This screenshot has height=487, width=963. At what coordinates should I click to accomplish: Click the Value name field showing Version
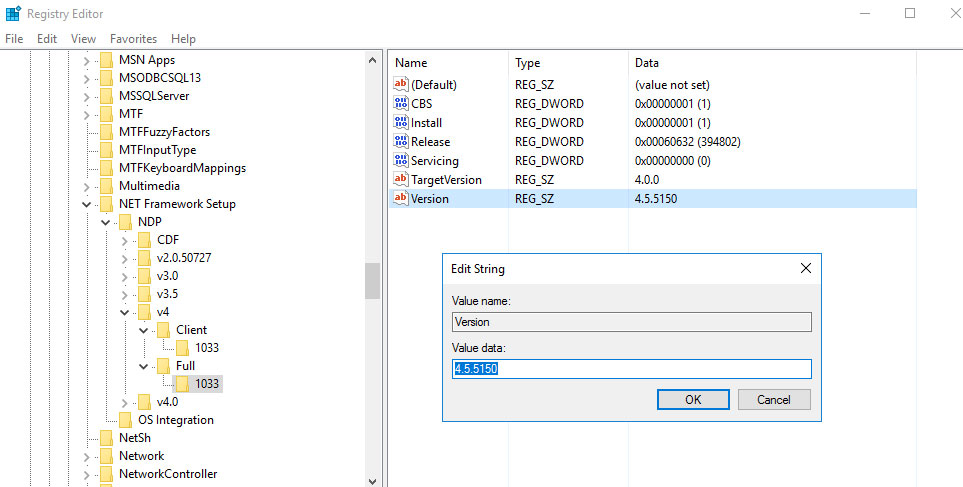pos(632,322)
